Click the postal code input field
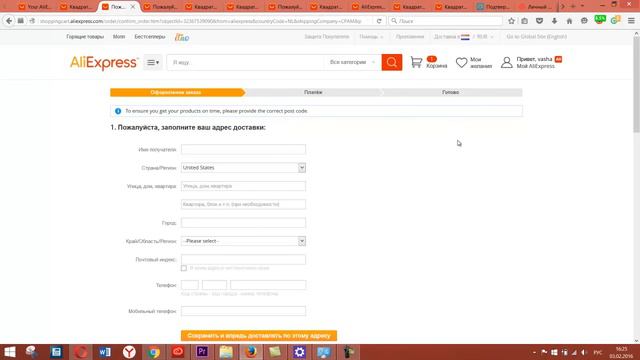Viewport: 640px width, 360px height. 243,260
